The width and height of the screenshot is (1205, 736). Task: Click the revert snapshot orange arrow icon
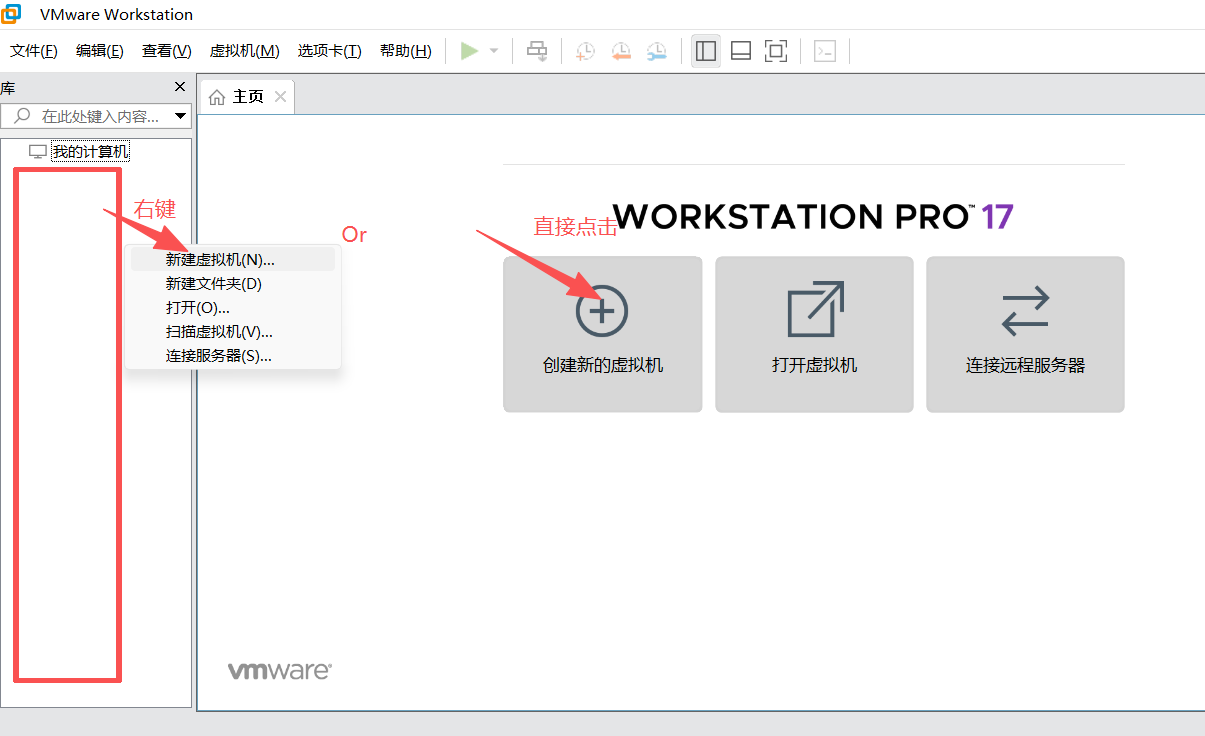(x=621, y=51)
